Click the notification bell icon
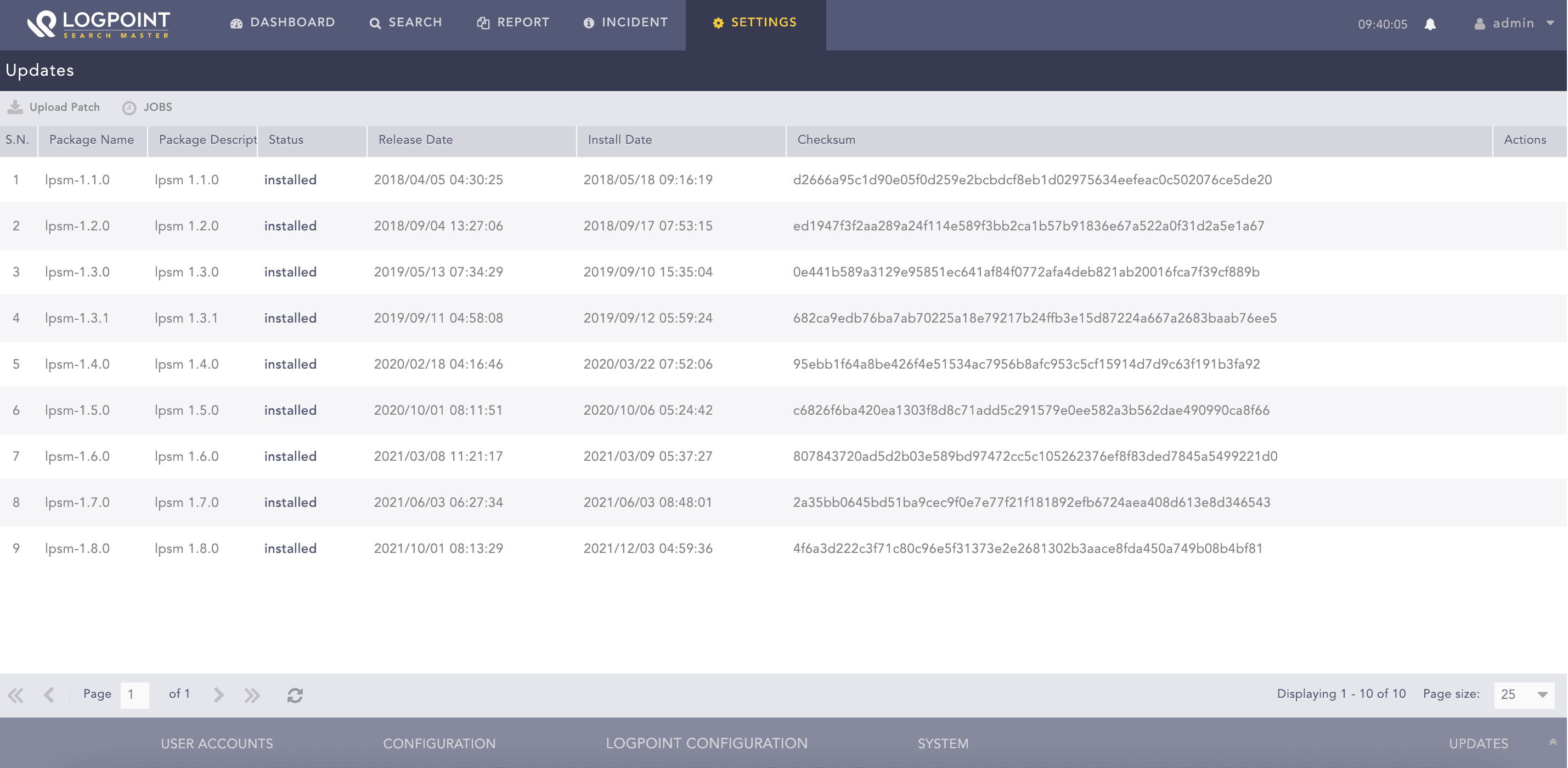Viewport: 1568px width, 768px height. click(x=1430, y=24)
